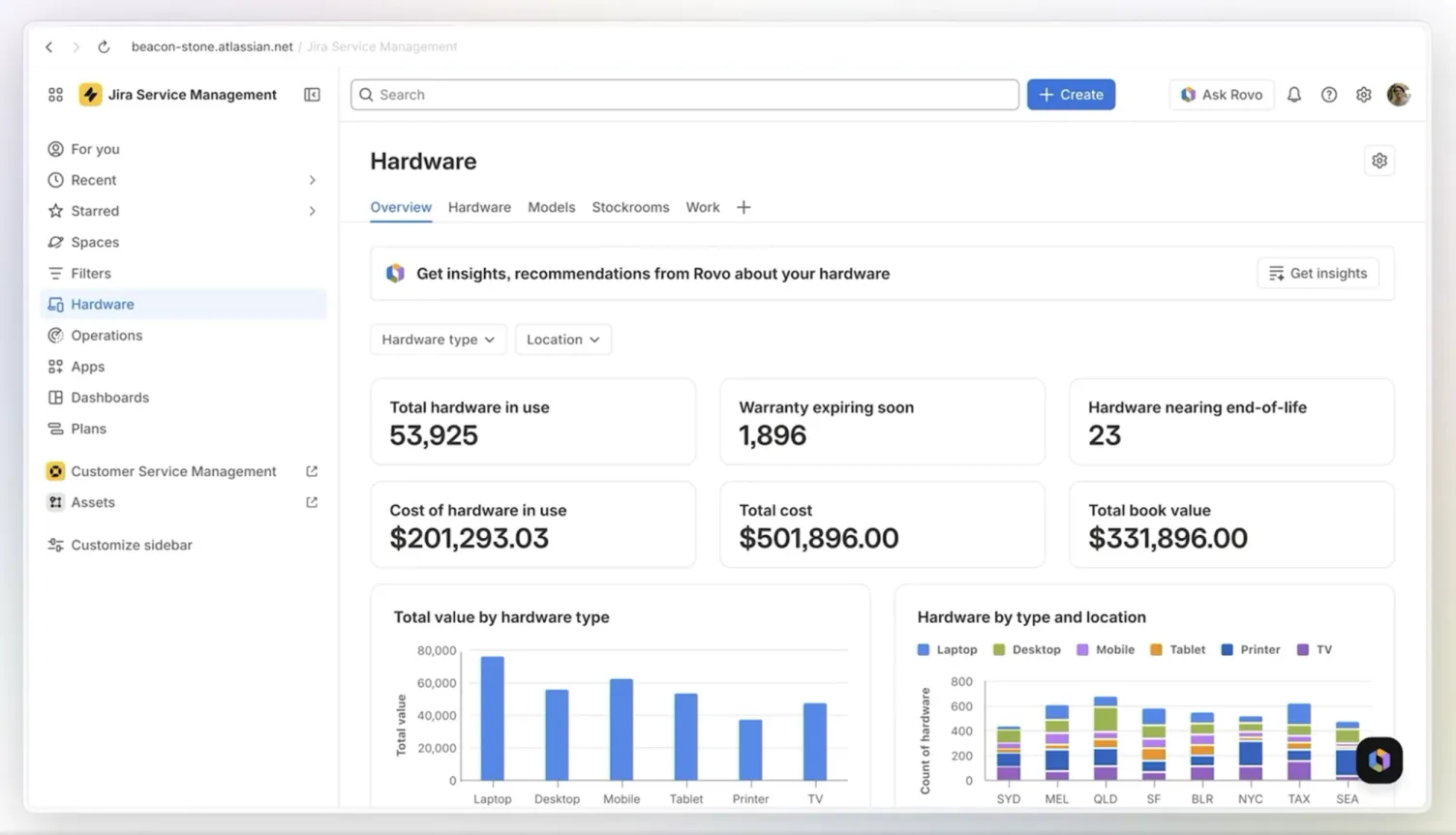Image resolution: width=1456 pixels, height=835 pixels.
Task: Open Hardware page settings gear
Action: point(1380,161)
